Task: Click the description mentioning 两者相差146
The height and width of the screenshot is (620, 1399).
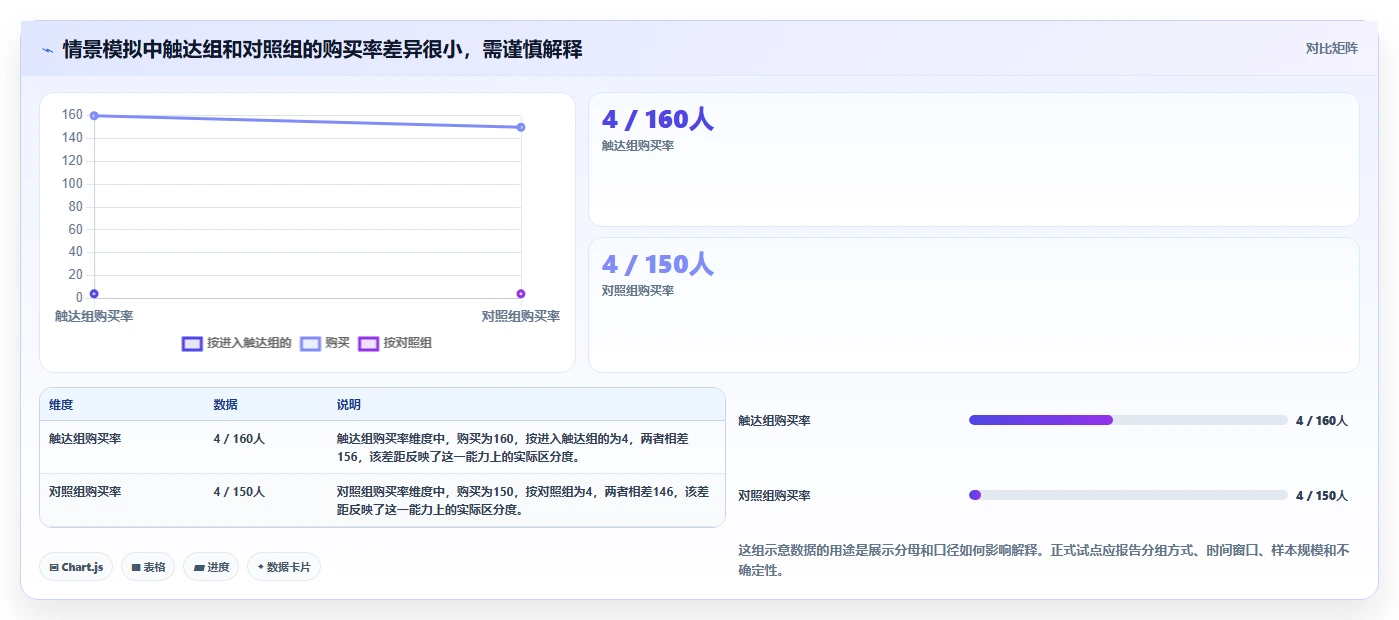Action: click(x=523, y=501)
